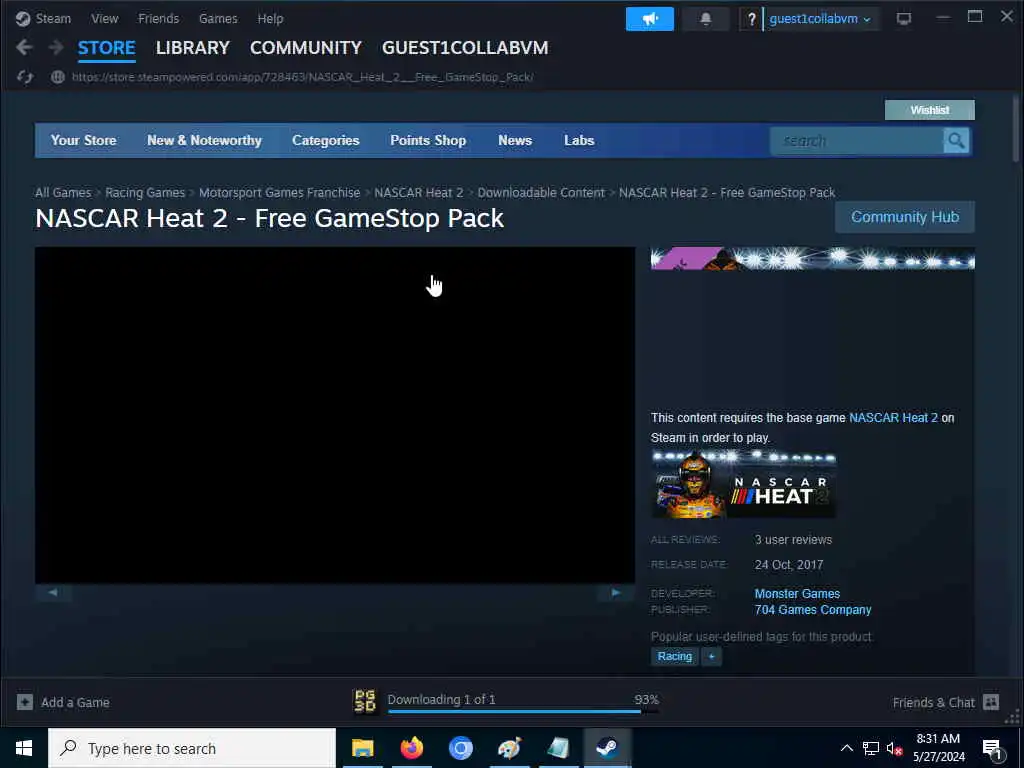Show hidden tray icons chevron
The width and height of the screenshot is (1024, 768).
[x=846, y=748]
